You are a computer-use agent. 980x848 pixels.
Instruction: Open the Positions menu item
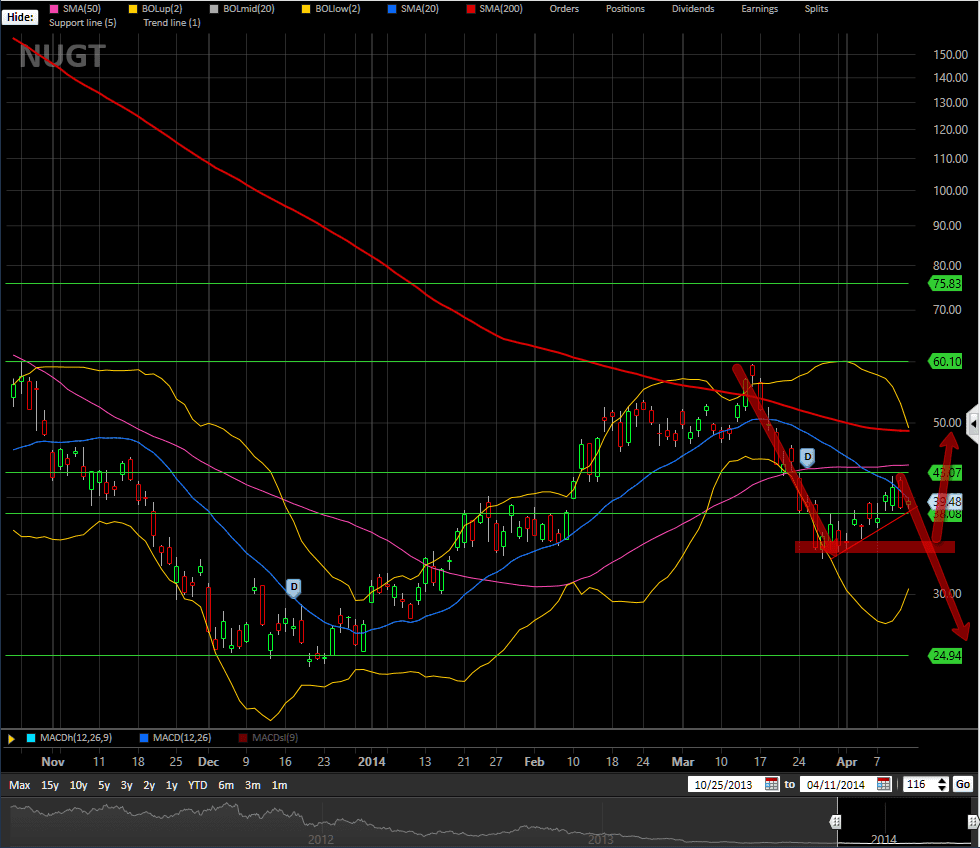(x=625, y=9)
